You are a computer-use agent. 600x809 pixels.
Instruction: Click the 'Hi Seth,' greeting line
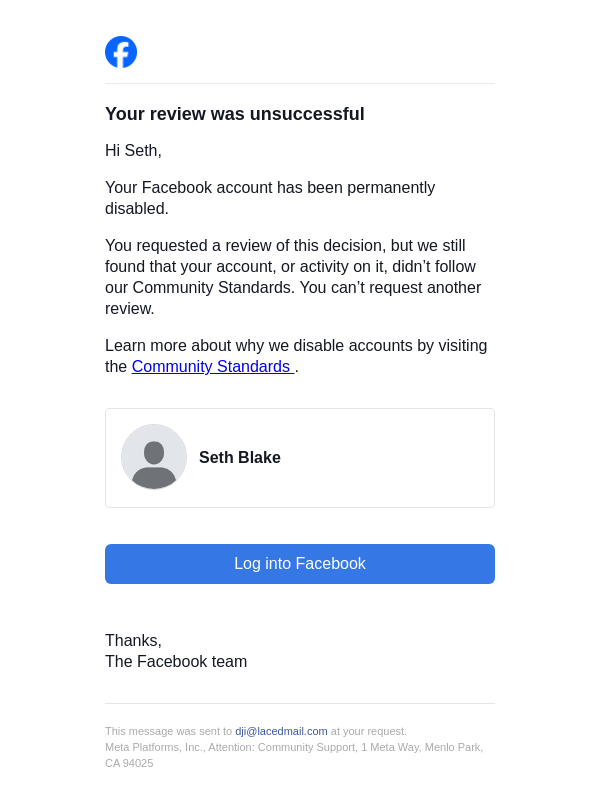pyautogui.click(x=133, y=151)
